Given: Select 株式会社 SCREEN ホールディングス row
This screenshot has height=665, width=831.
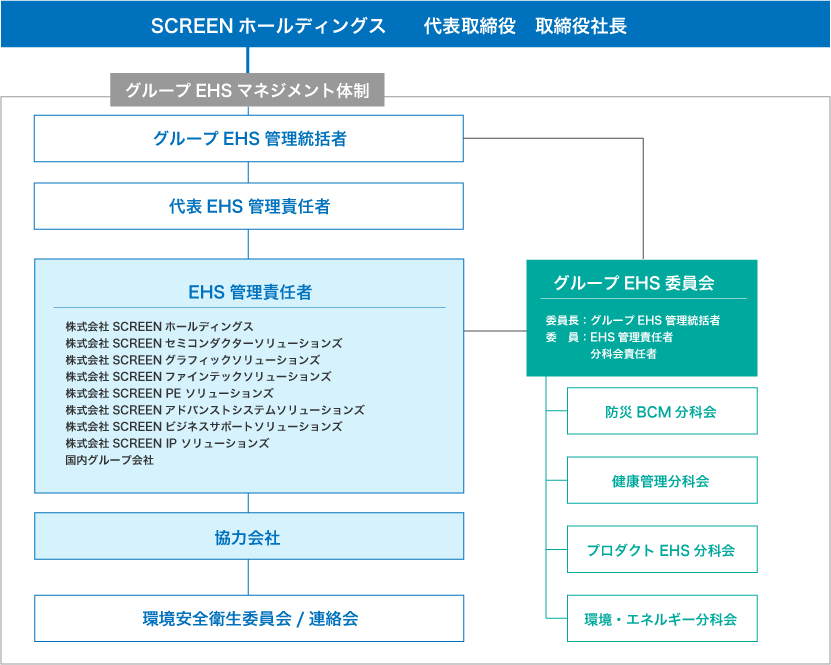Looking at the screenshot, I should click(x=160, y=326).
